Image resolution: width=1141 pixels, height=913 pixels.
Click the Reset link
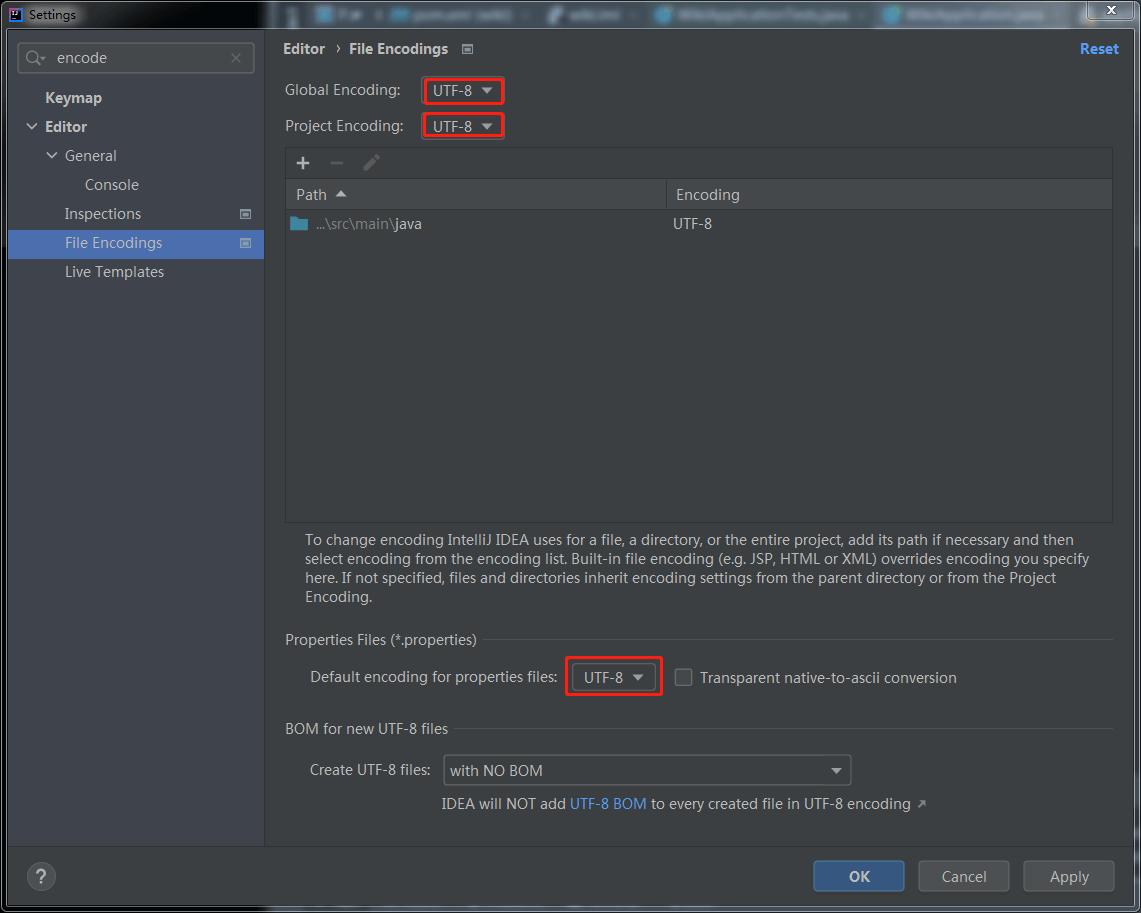pyautogui.click(x=1099, y=49)
